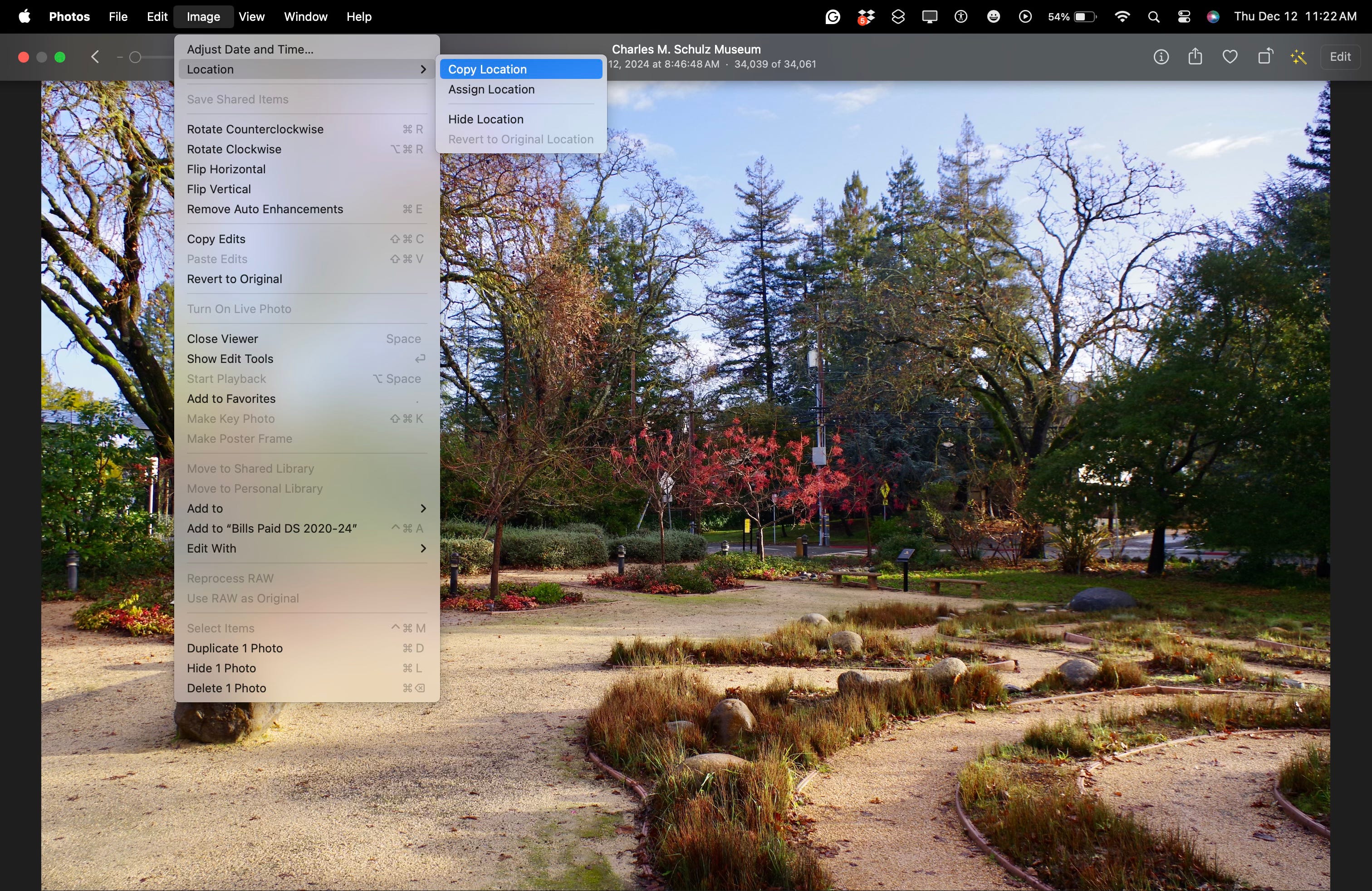Image resolution: width=1372 pixels, height=891 pixels.
Task: Open Grammarly menu bar icon
Action: pos(833,17)
